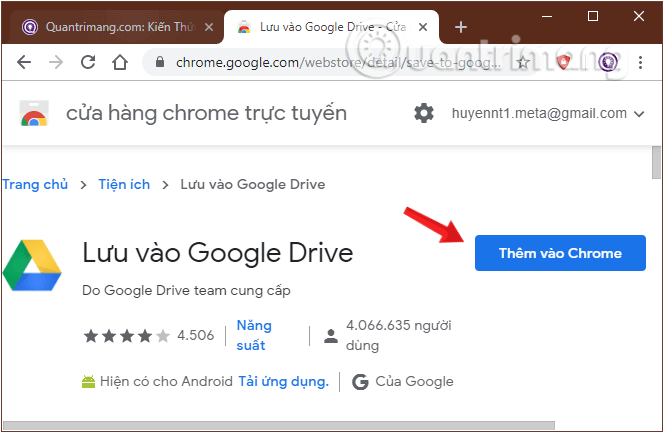Image resolution: width=664 pixels, height=433 pixels.
Task: Click the Chrome Web Store logo
Action: click(34, 113)
